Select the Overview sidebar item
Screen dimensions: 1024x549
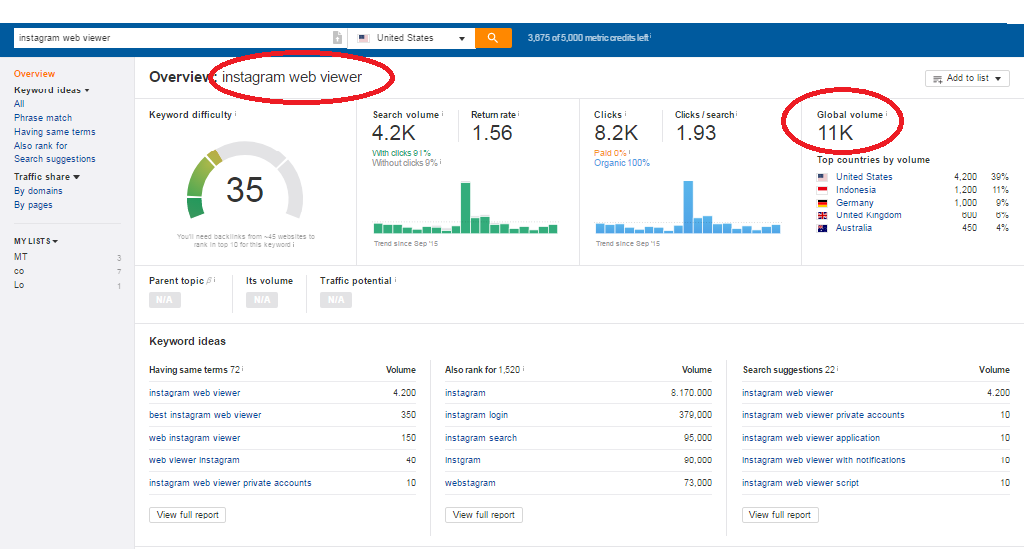[x=35, y=74]
